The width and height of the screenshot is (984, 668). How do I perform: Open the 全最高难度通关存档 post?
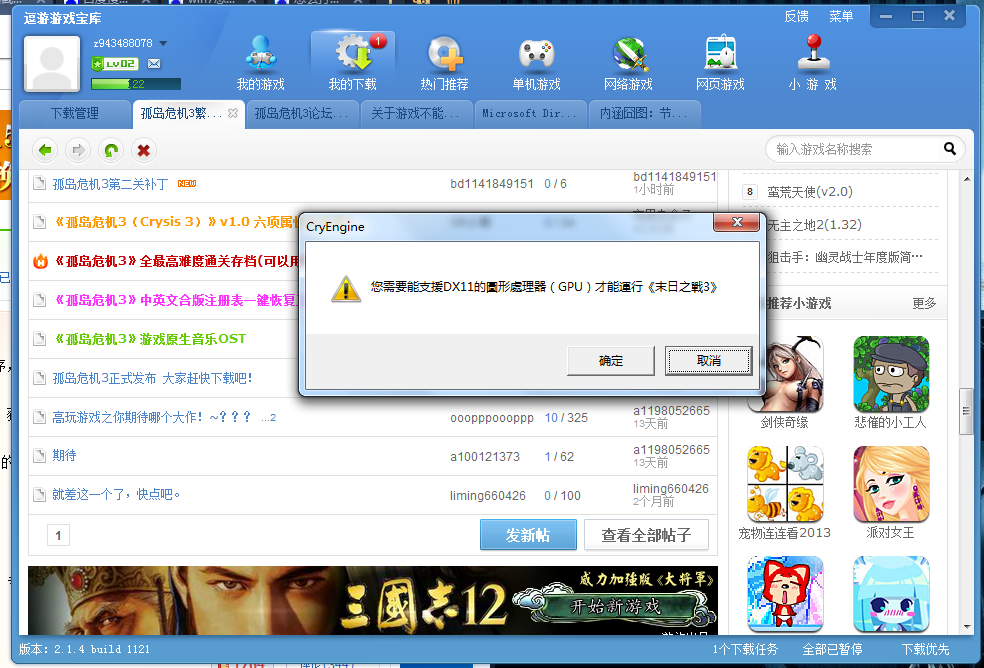175,261
